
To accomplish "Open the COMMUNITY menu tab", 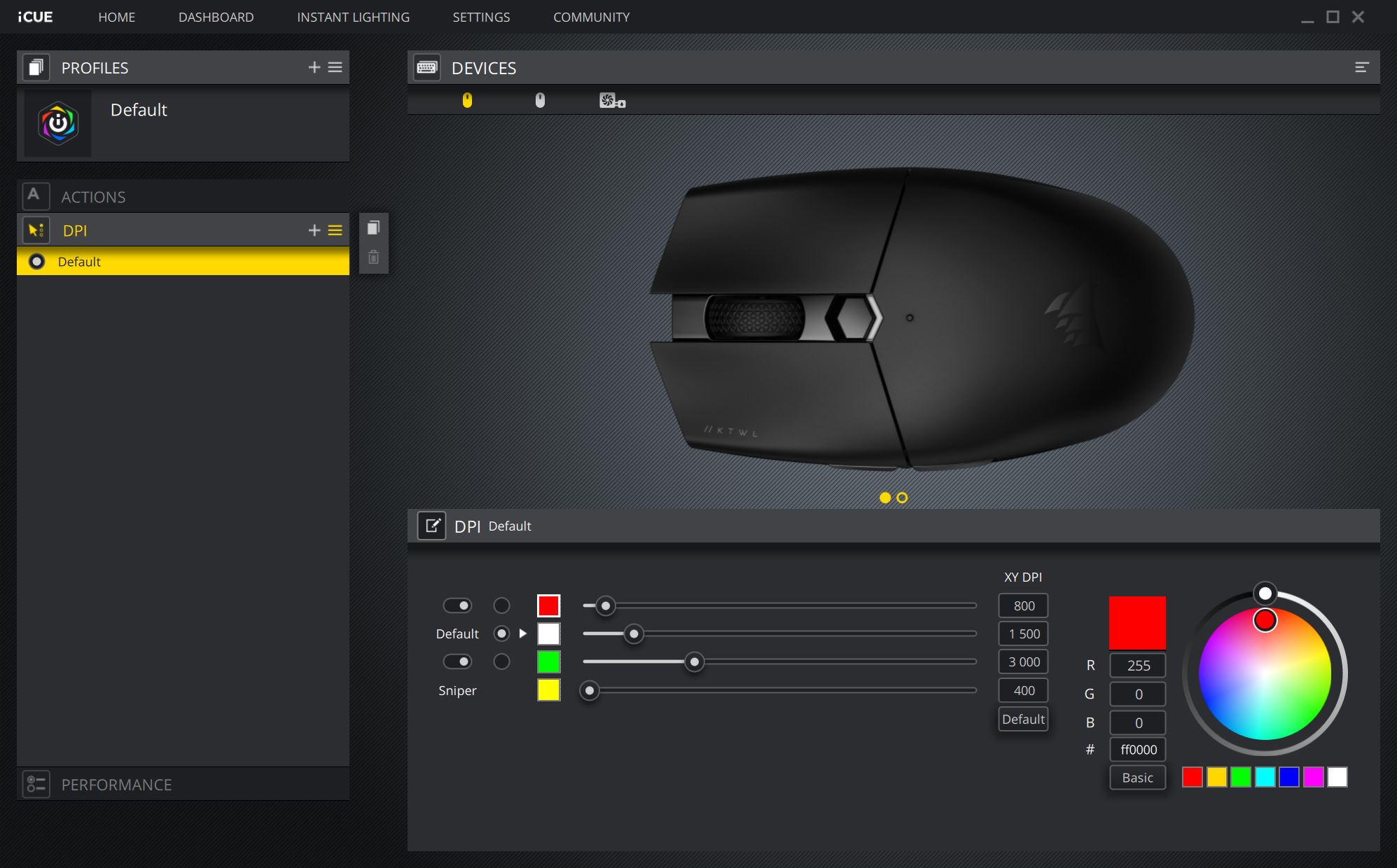I will point(591,17).
